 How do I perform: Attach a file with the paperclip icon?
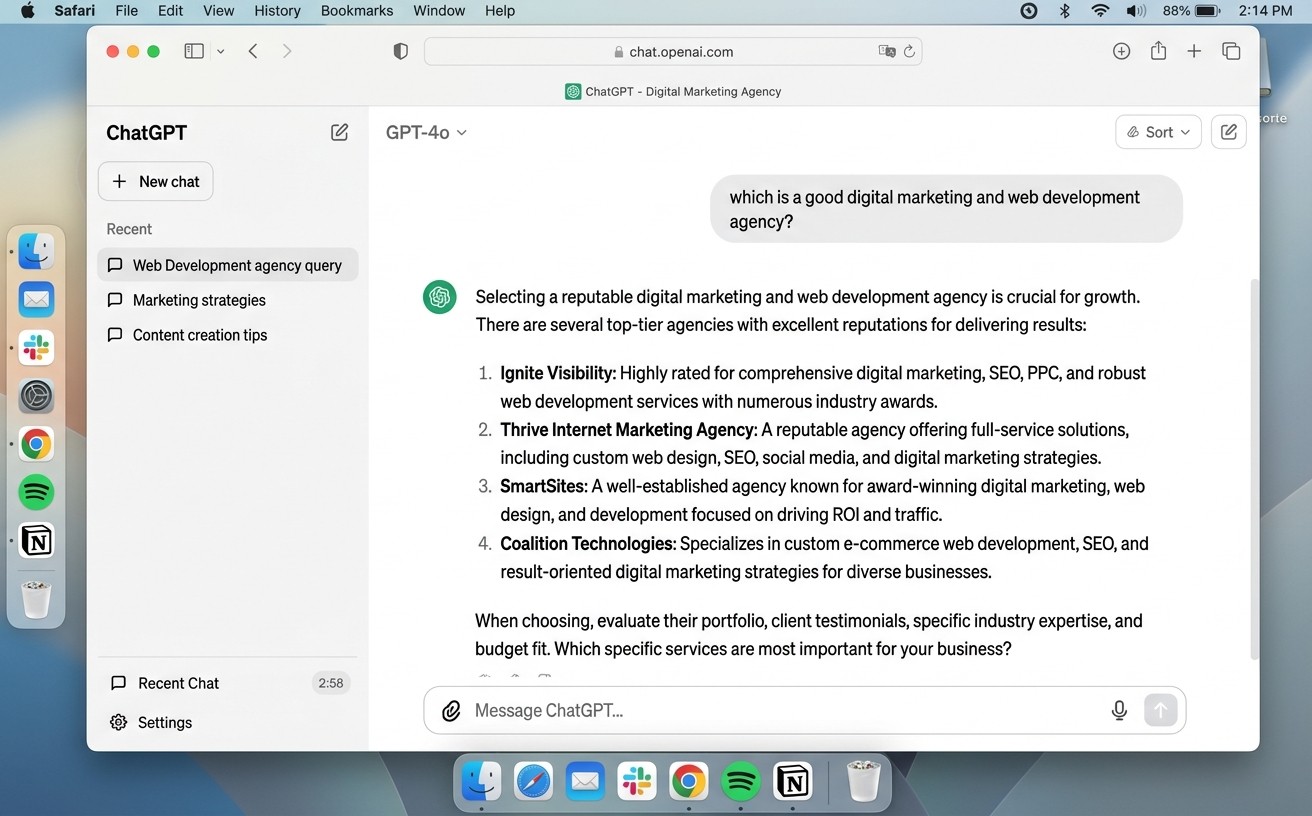point(451,711)
